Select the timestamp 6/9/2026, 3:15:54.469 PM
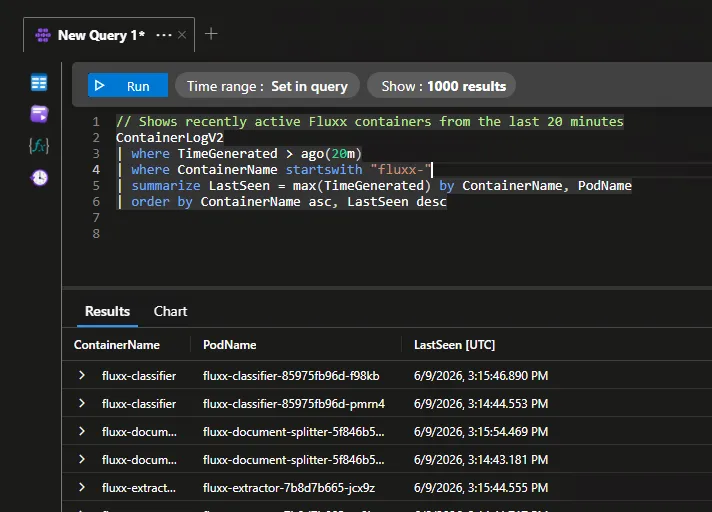 [481, 432]
